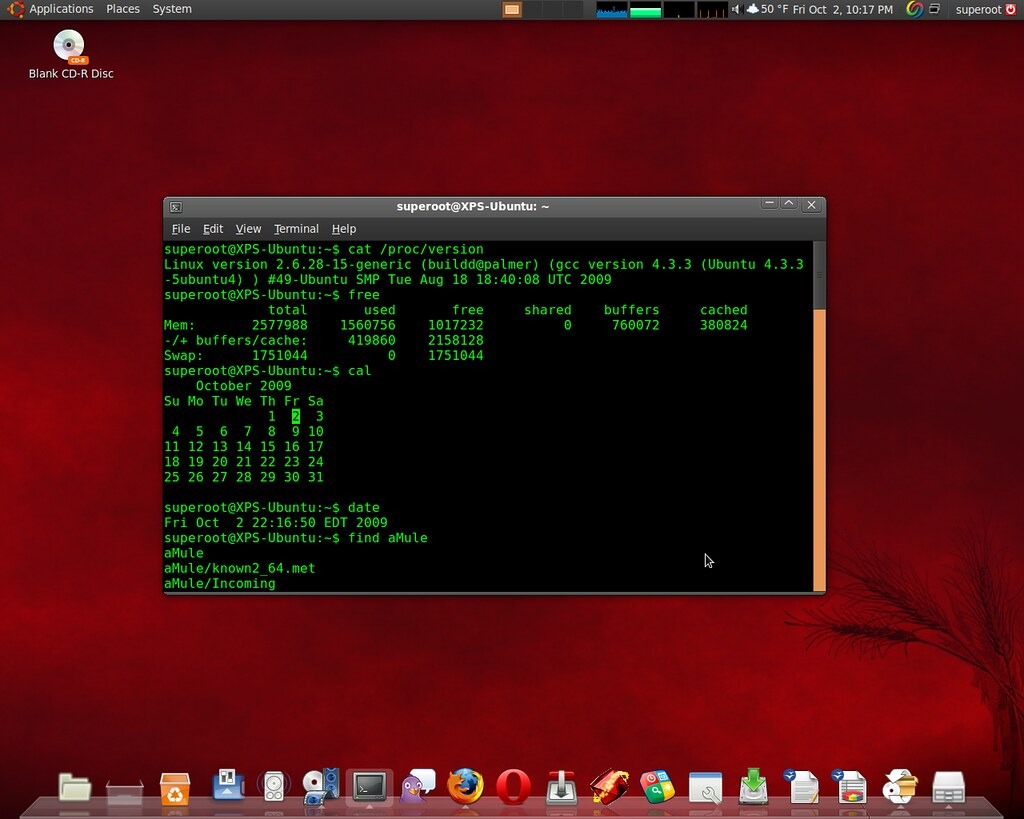This screenshot has width=1024, height=819.
Task: Click the date and time clock applet
Action: 842,9
